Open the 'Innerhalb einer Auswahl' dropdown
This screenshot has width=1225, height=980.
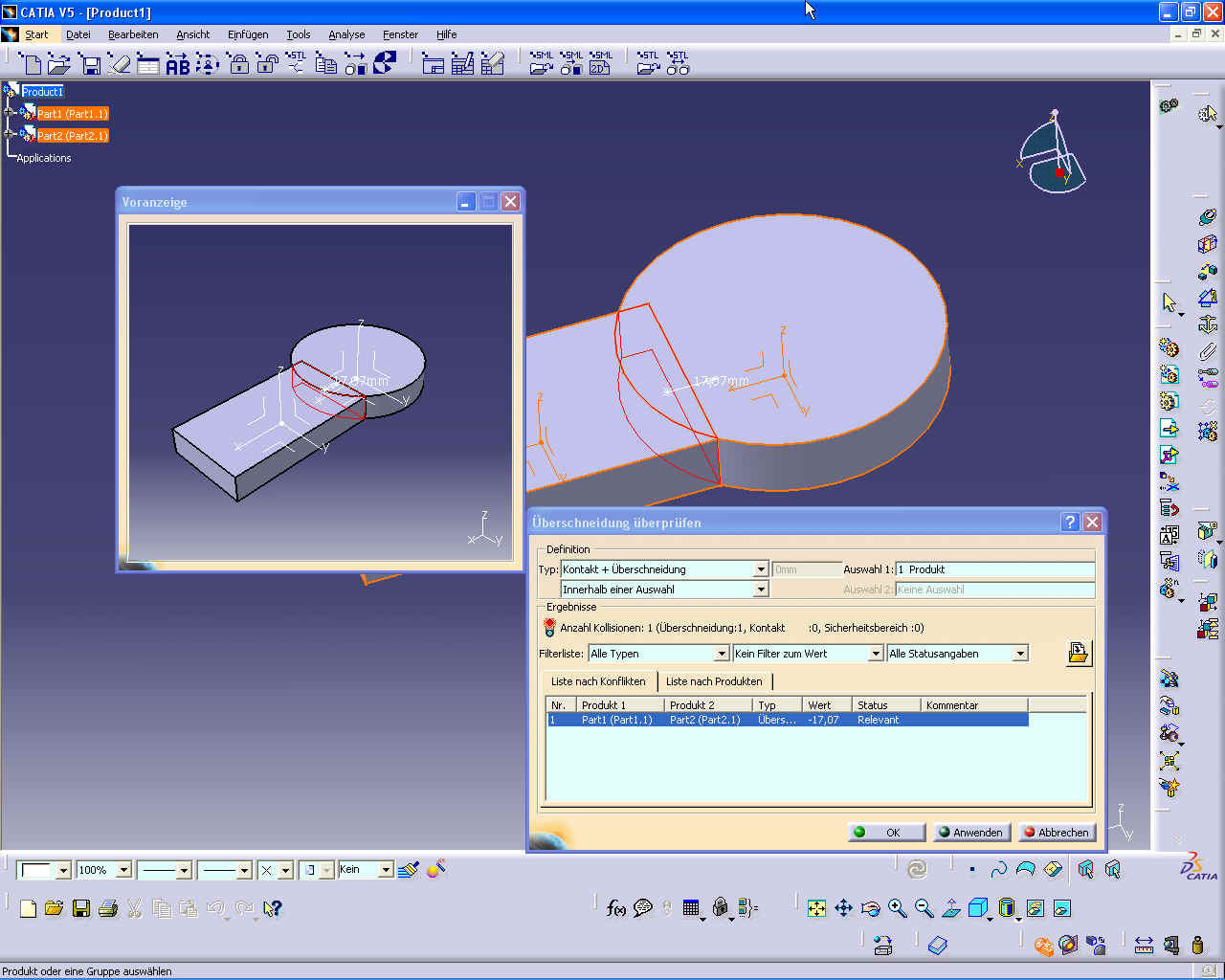click(761, 590)
